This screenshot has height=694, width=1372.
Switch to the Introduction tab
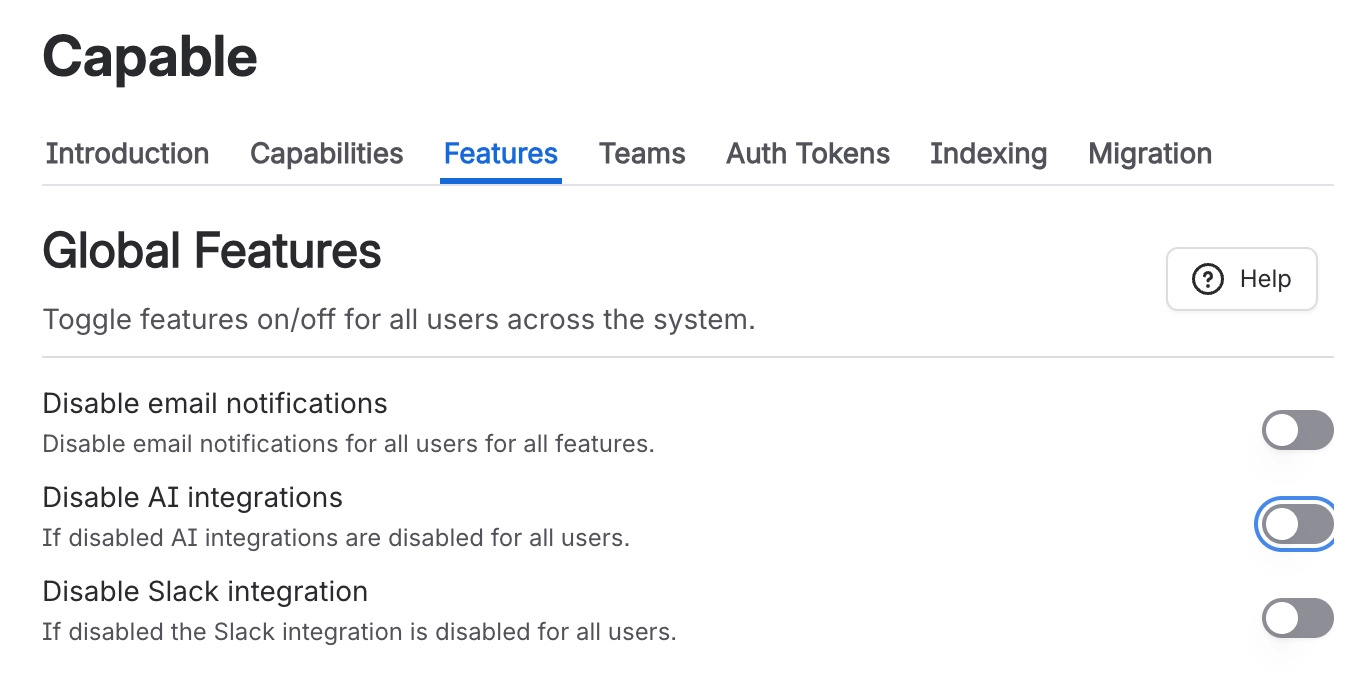(x=126, y=153)
